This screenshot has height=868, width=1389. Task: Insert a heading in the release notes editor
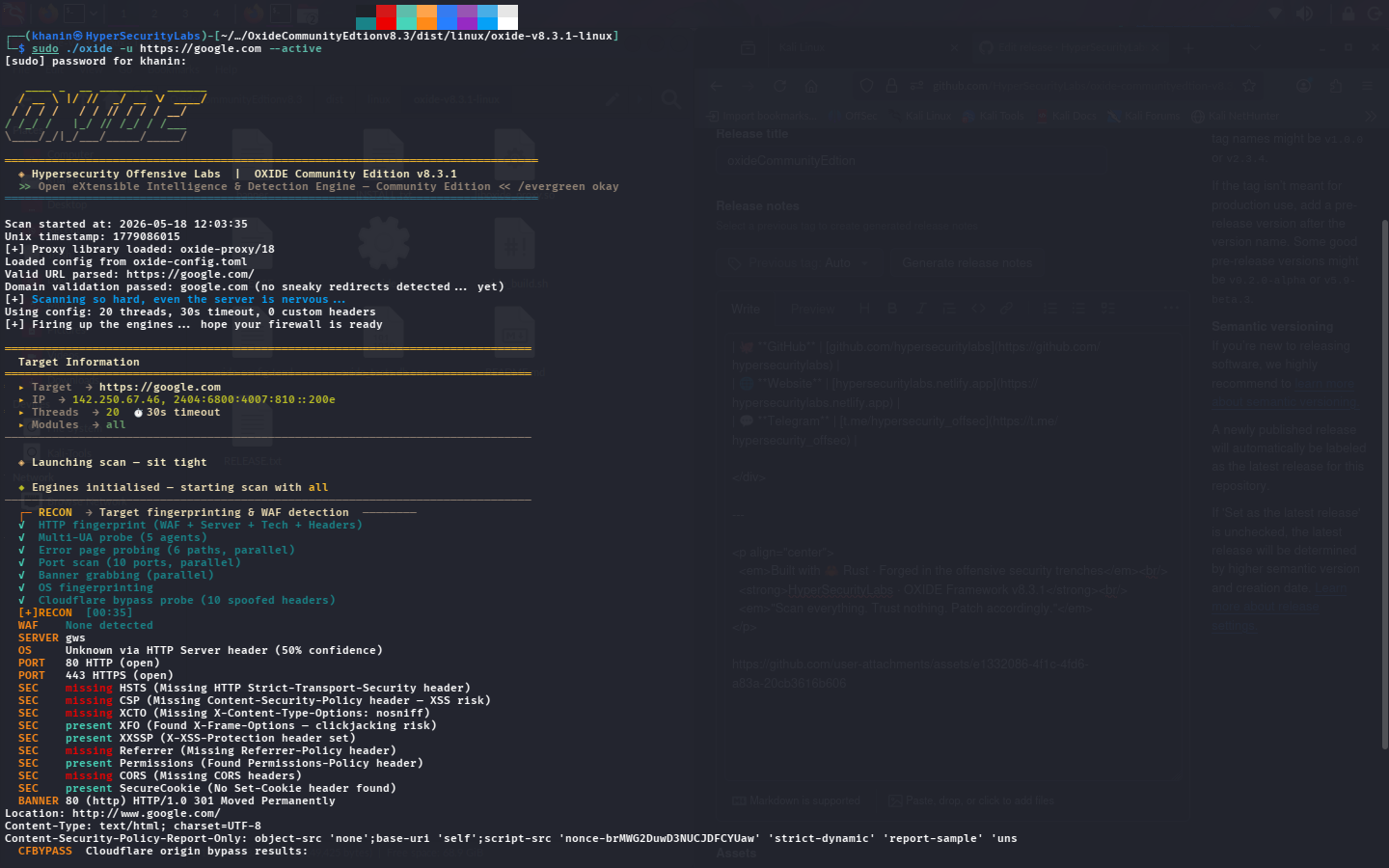(864, 309)
